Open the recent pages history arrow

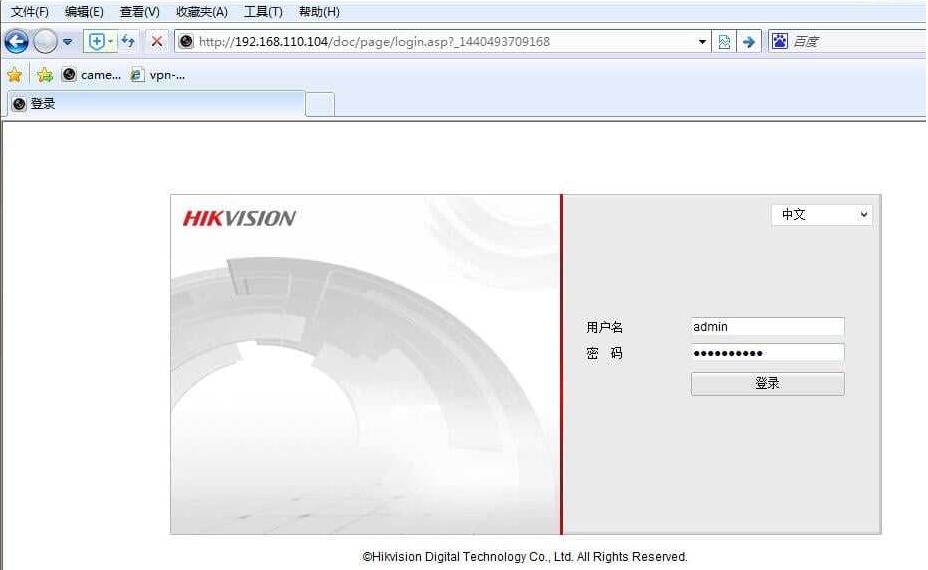click(68, 41)
